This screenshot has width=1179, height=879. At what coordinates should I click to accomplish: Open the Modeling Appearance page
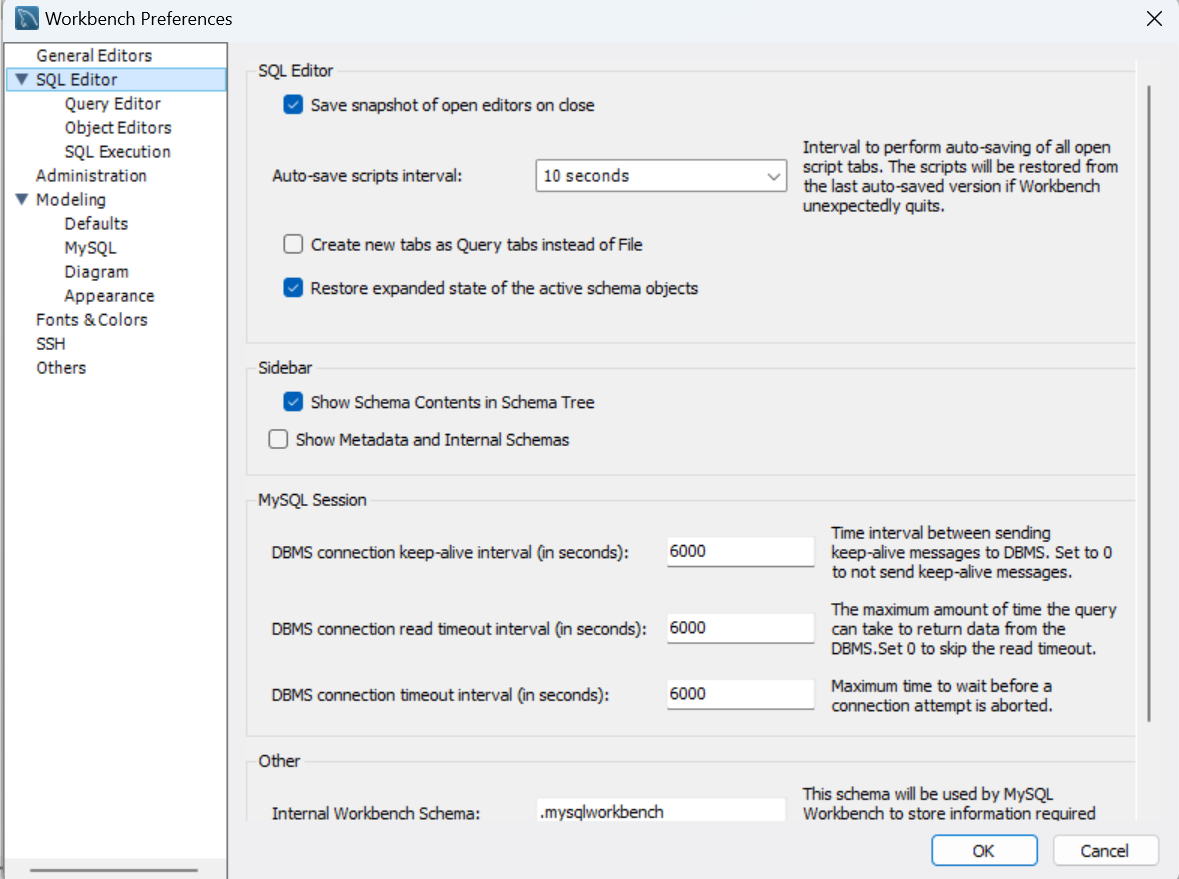(109, 296)
